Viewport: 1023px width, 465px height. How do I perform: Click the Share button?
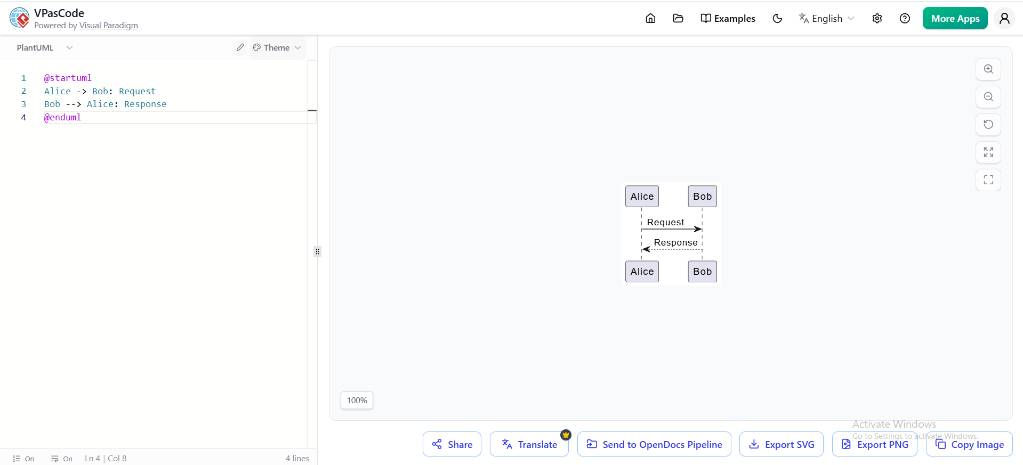pyautogui.click(x=452, y=444)
